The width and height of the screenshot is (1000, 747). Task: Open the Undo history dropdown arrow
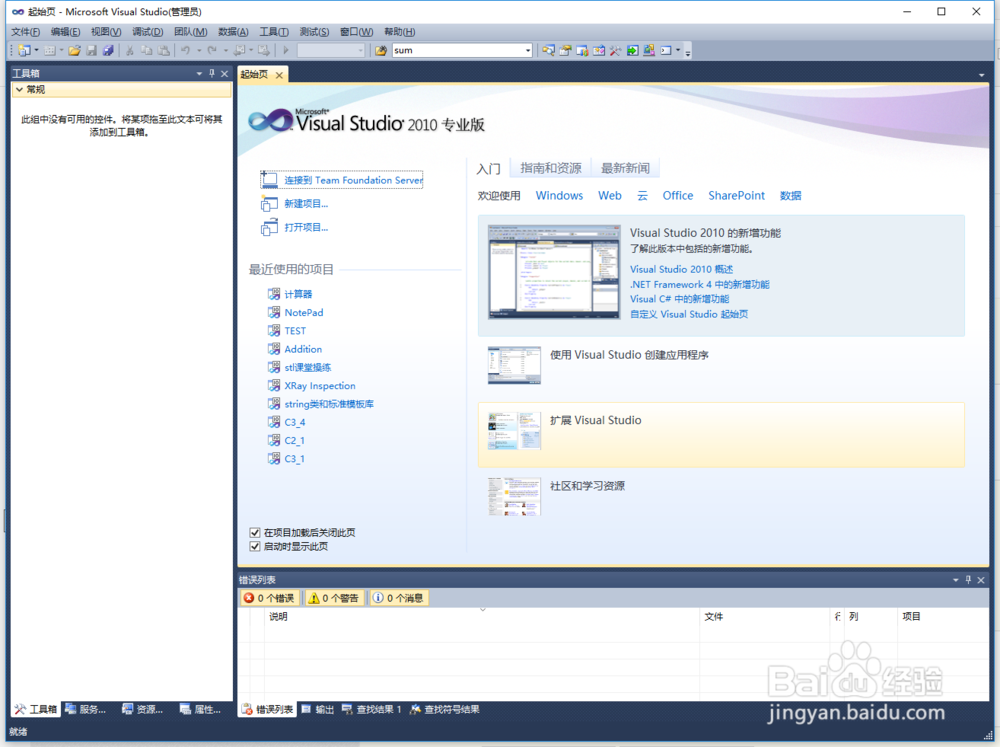point(198,50)
